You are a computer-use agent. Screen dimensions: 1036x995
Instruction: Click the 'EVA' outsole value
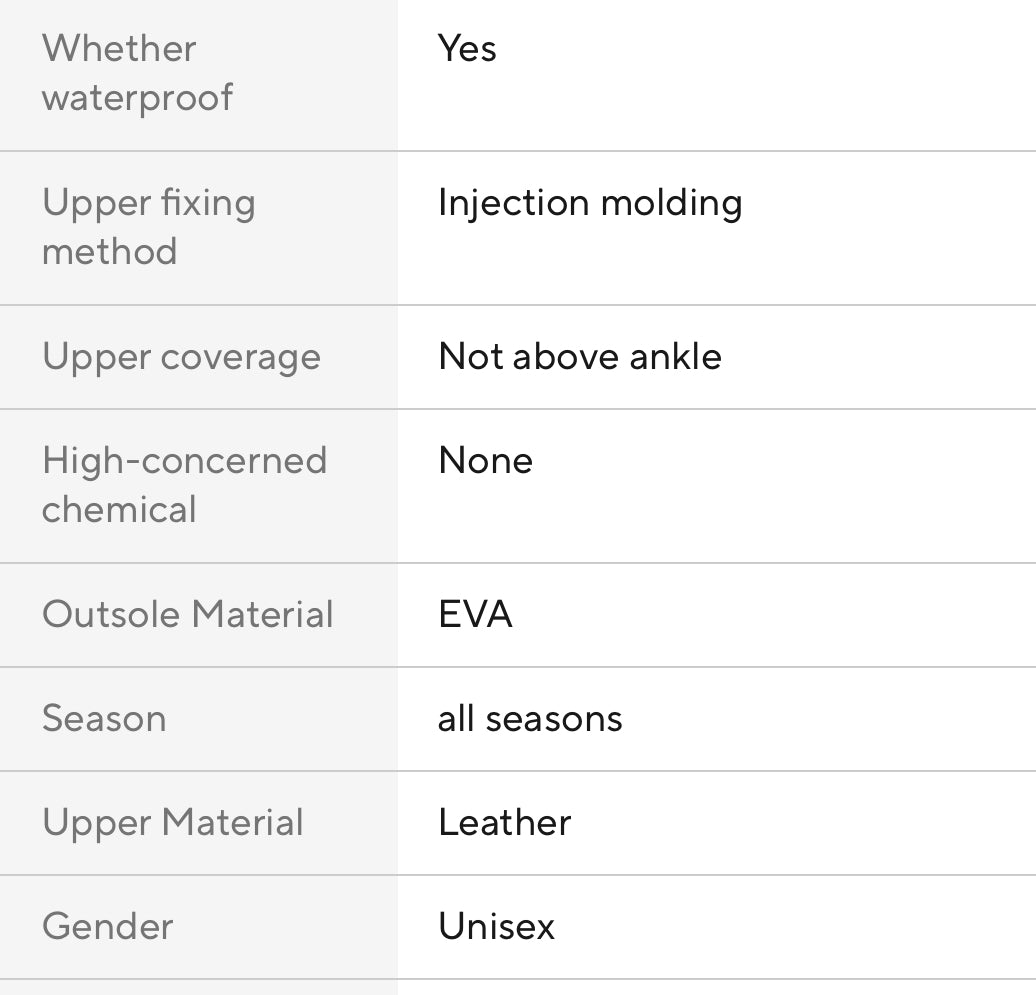click(475, 614)
